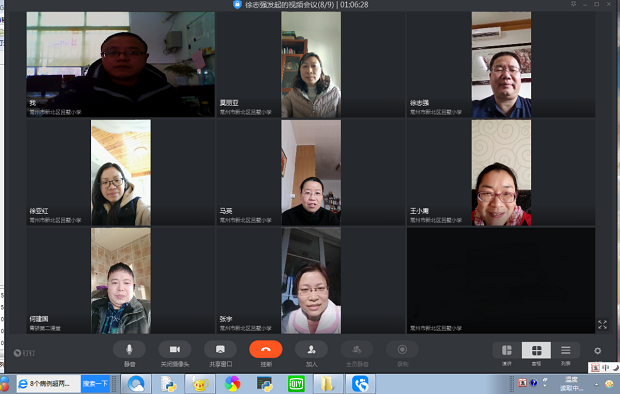Screen dimensions: 620x394
Task: Select 张亭's video tile
Action: [310, 280]
